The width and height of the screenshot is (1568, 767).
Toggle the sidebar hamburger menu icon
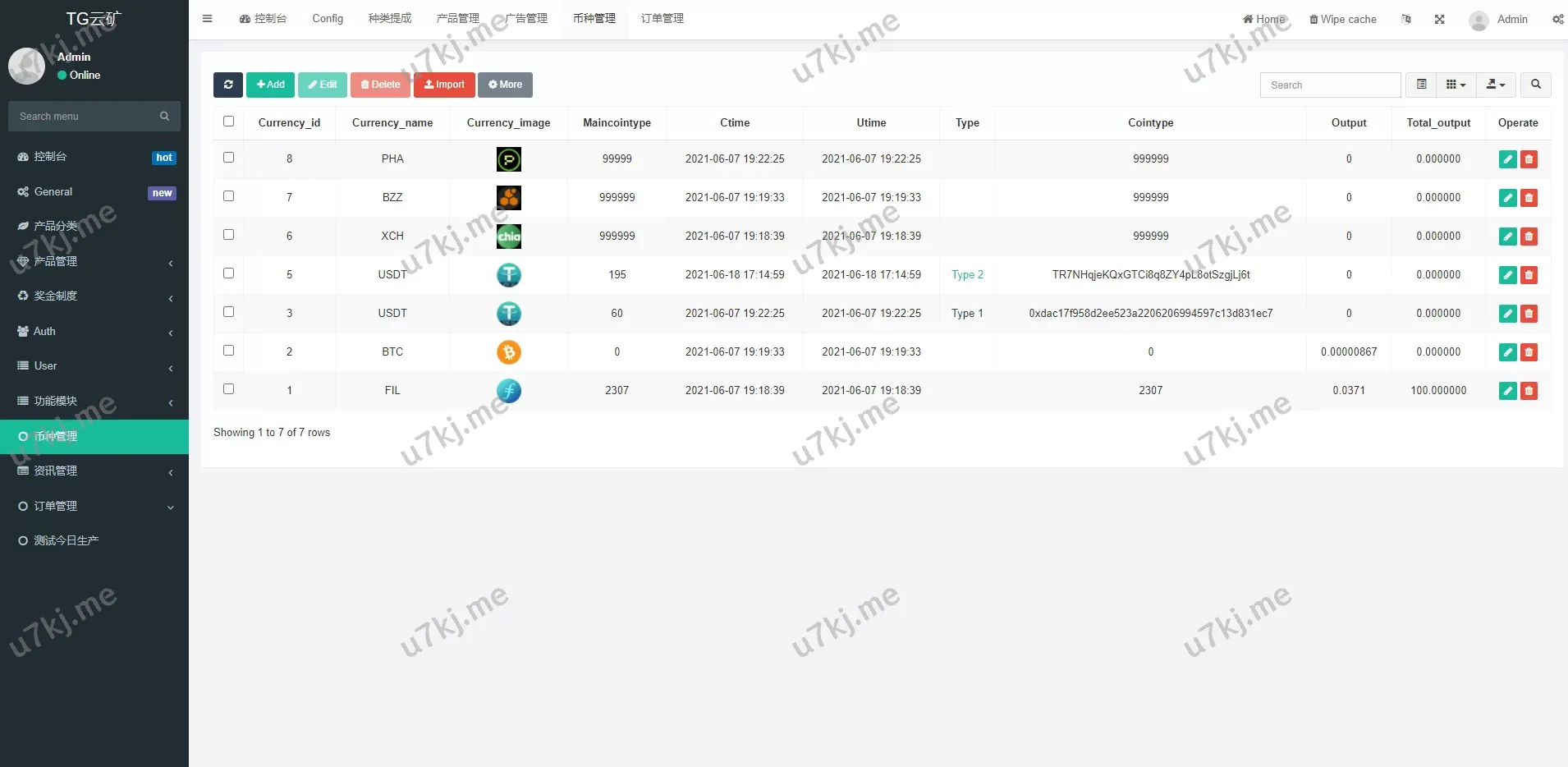point(208,19)
